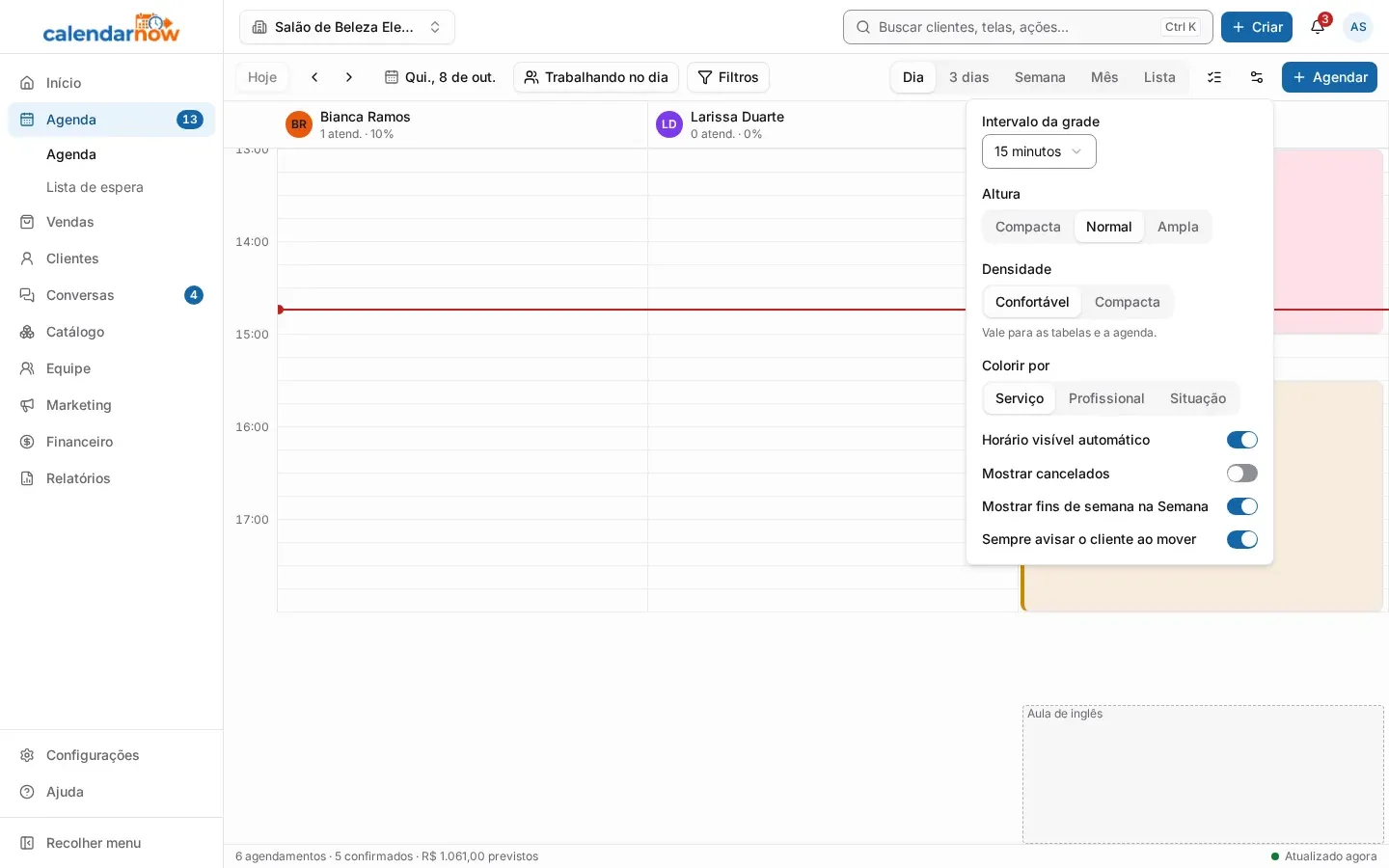Close the display settings sliders icon
This screenshot has width=1389, height=868.
(1257, 77)
